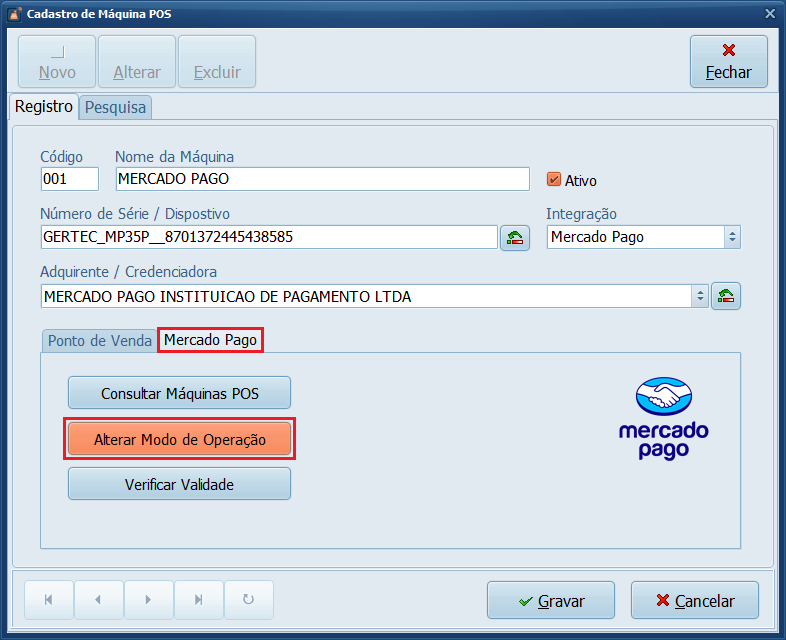Save with the Gravar button
This screenshot has width=786, height=640.
tap(551, 600)
